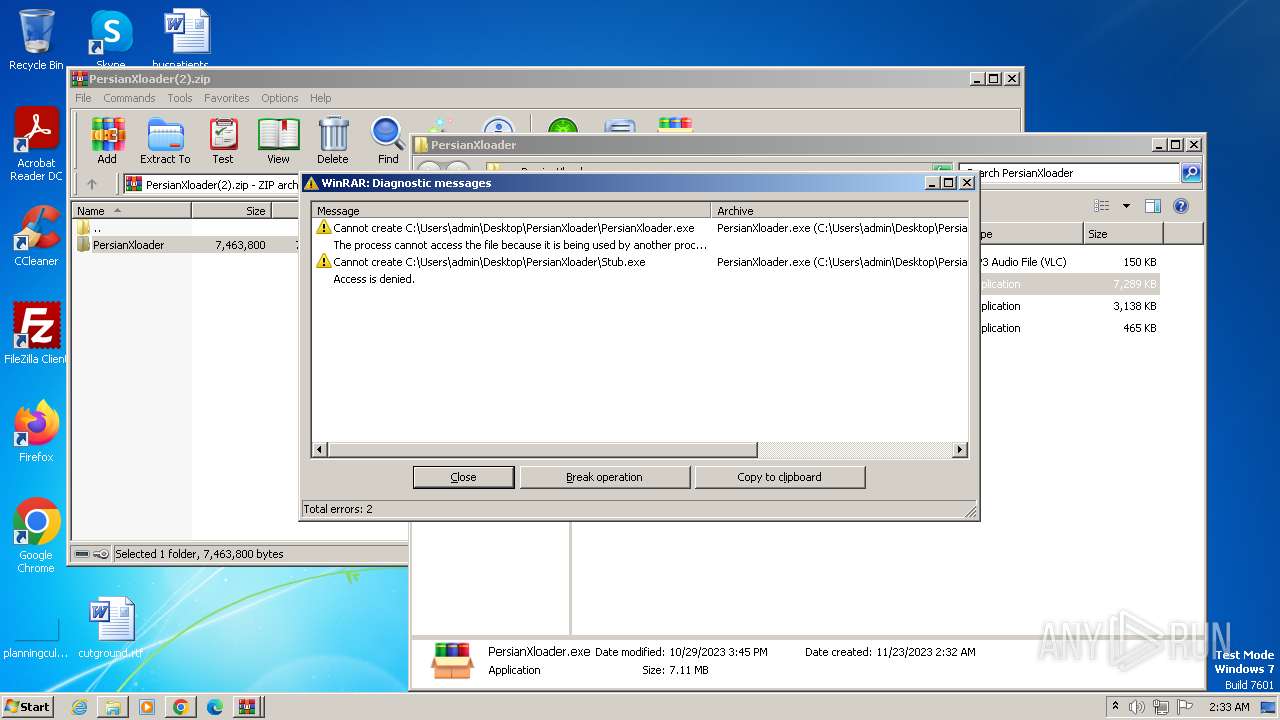Image resolution: width=1280 pixels, height=720 pixels.
Task: Open volume control in system tray
Action: tap(1137, 707)
